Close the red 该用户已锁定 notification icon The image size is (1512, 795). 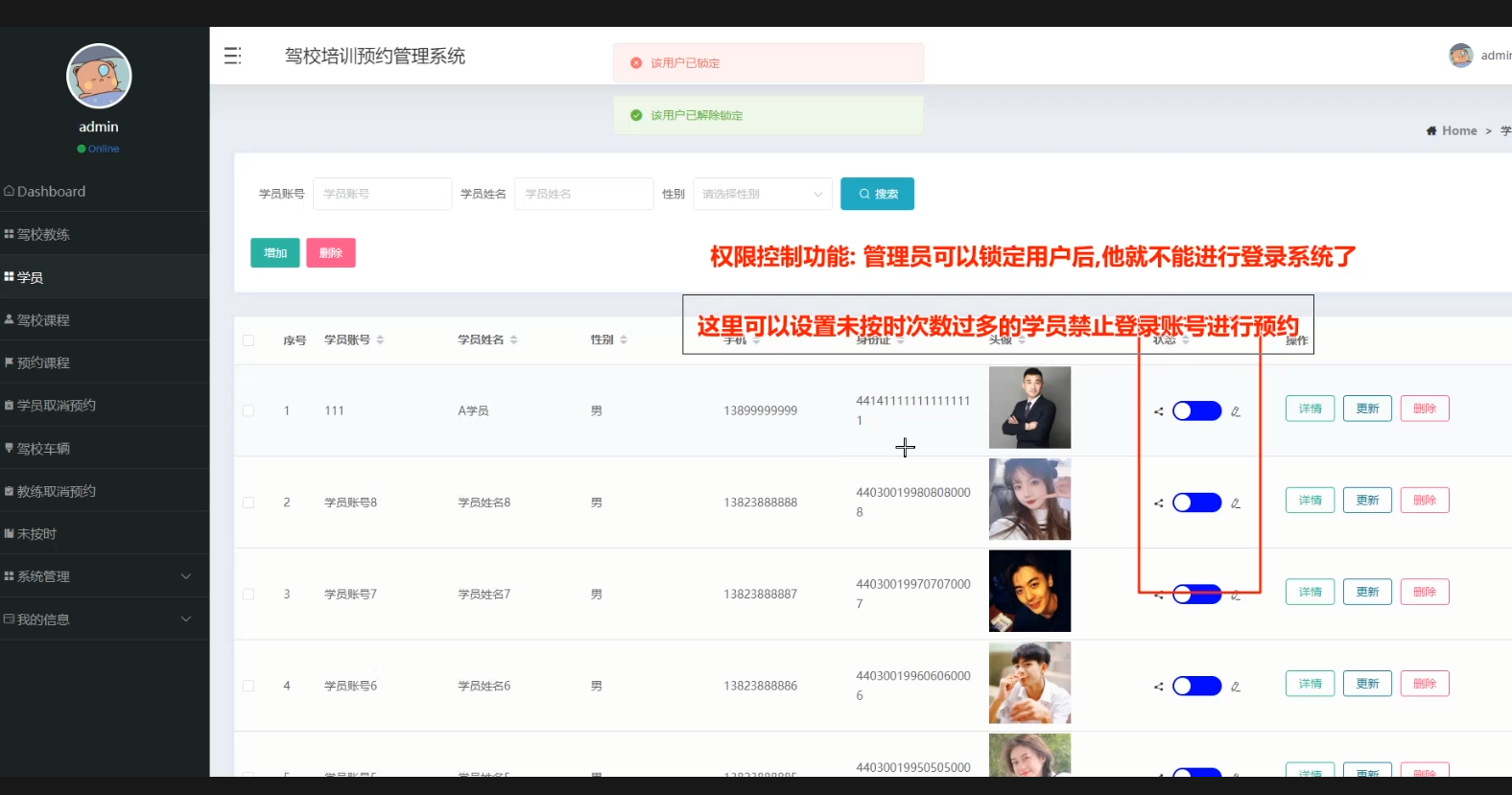click(x=636, y=62)
